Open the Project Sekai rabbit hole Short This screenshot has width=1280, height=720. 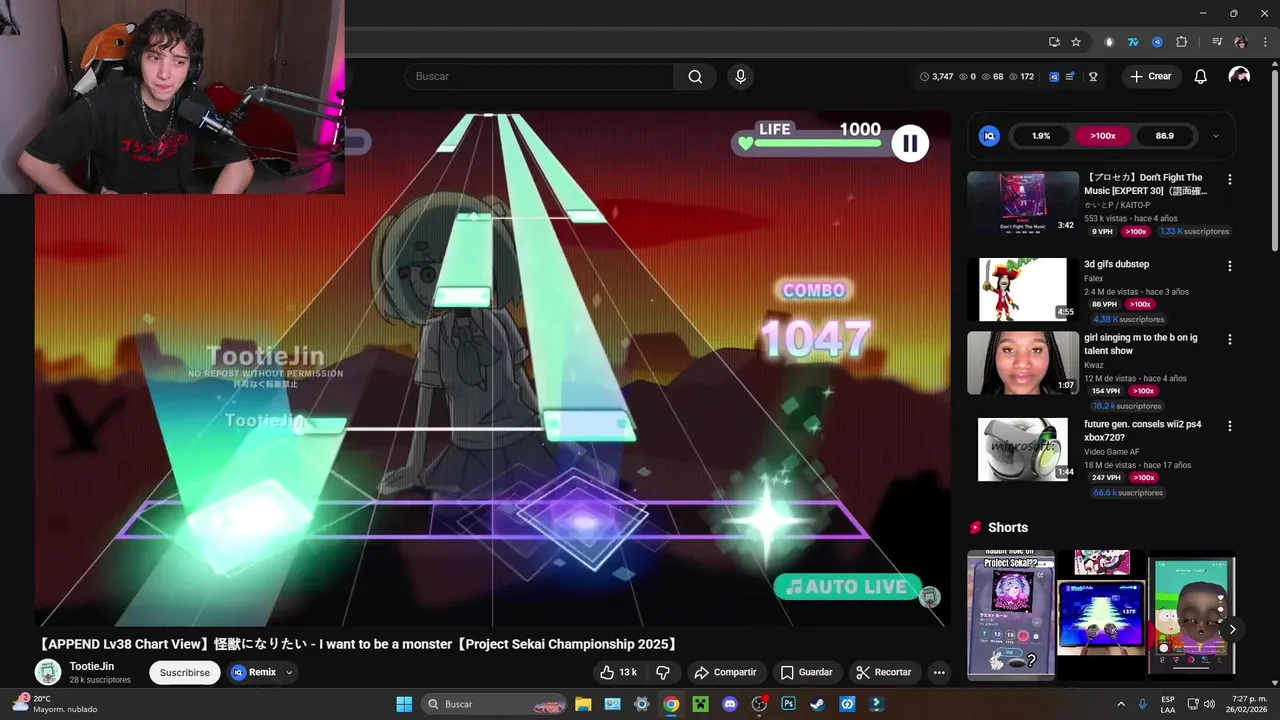(x=1010, y=614)
